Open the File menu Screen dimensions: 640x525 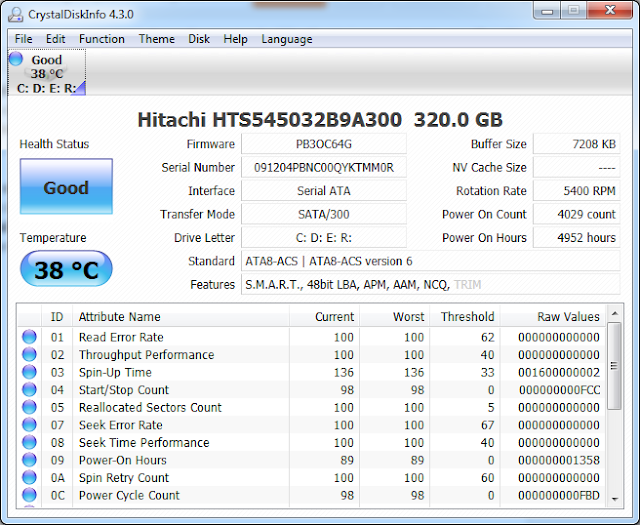pyautogui.click(x=23, y=39)
